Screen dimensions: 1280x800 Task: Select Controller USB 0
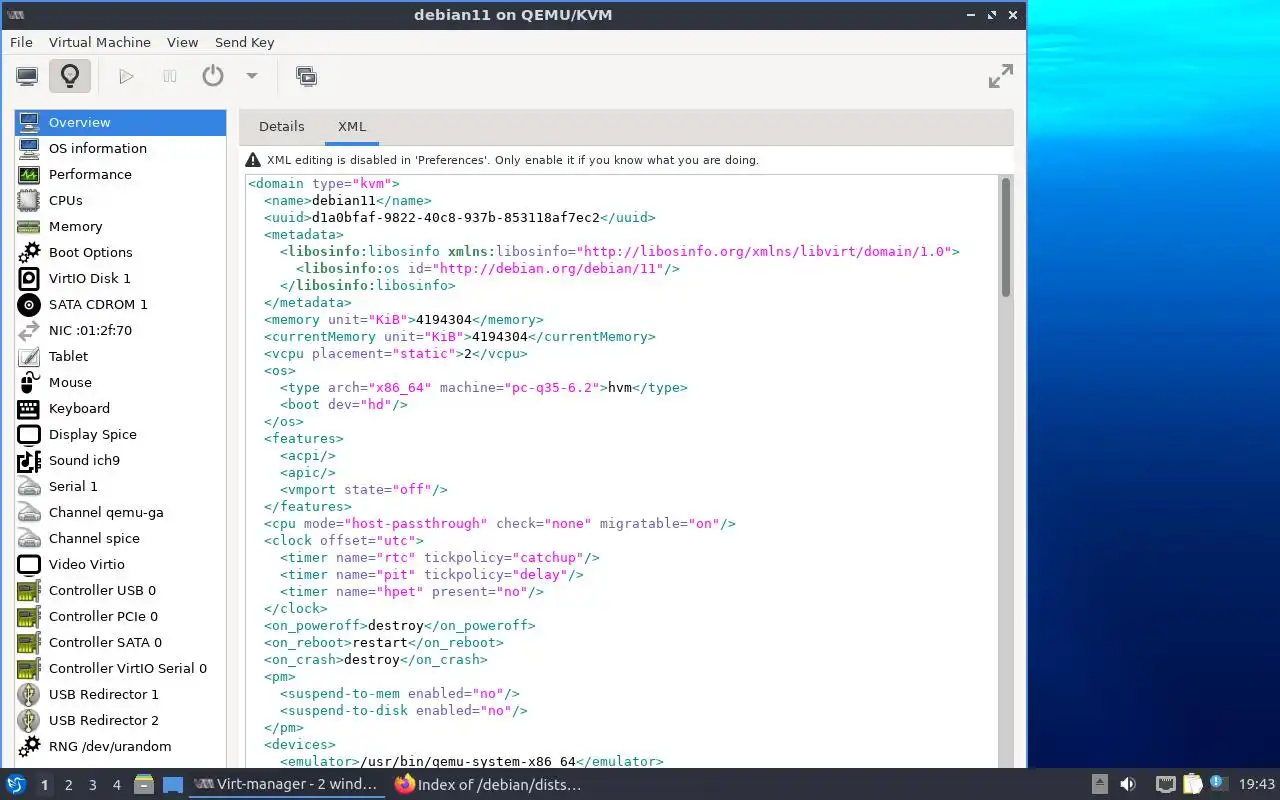[x=120, y=590]
